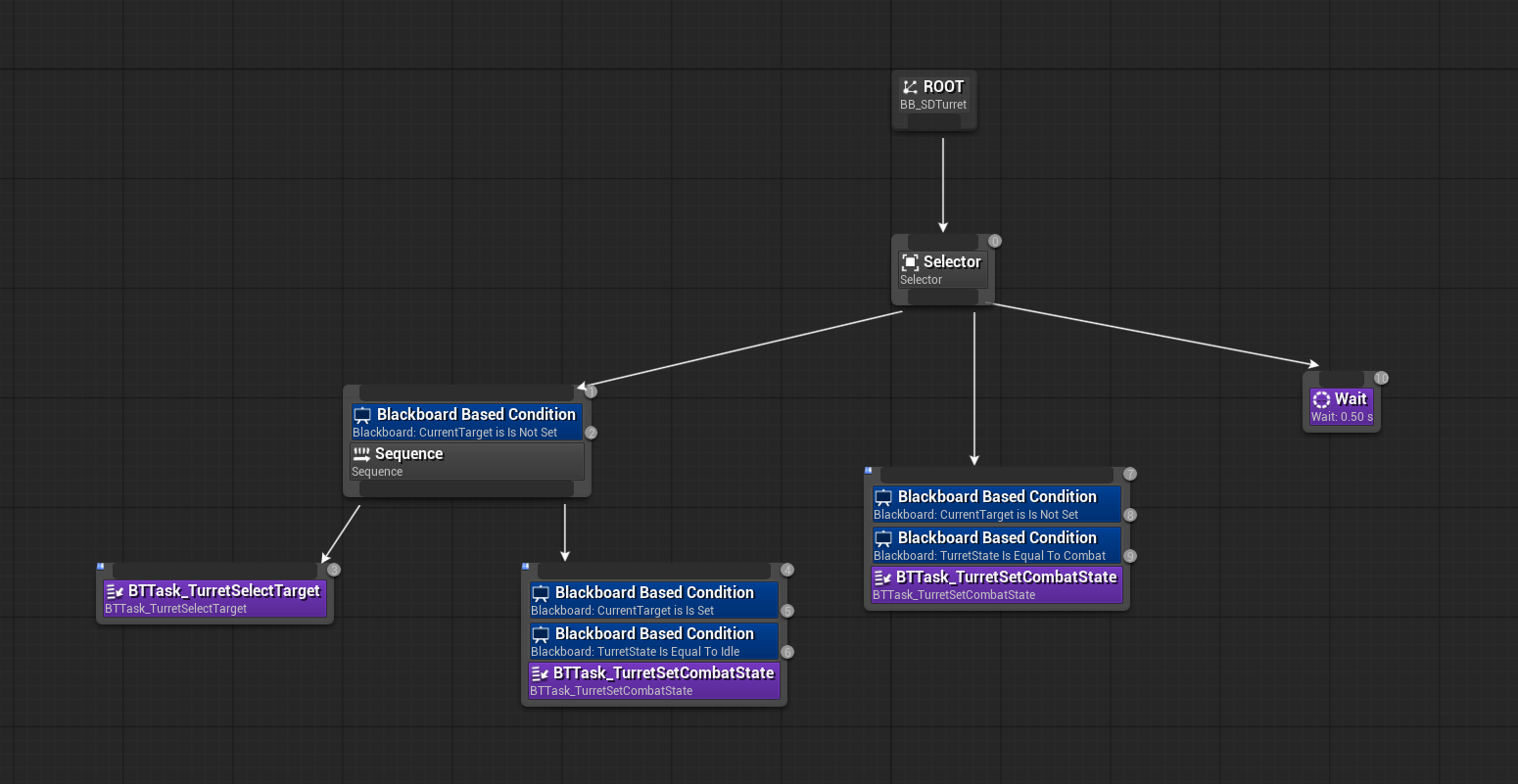Click the execution index badge 0 on Selector
Image resolution: width=1518 pixels, height=784 pixels.
click(995, 241)
